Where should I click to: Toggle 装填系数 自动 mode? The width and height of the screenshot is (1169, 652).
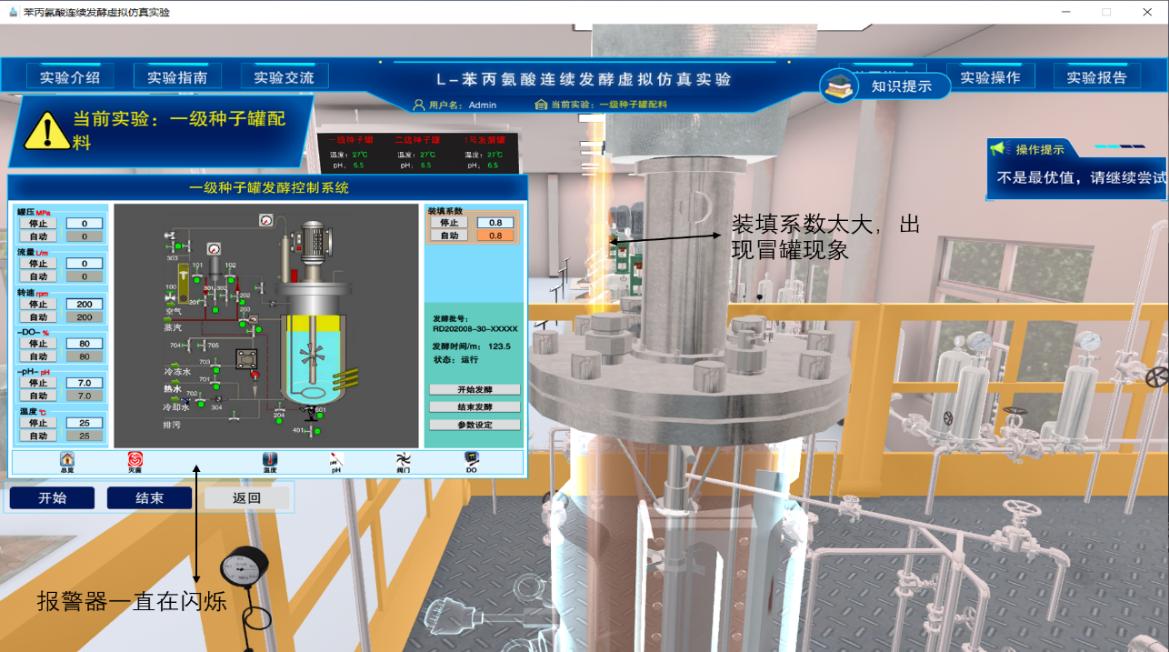tap(449, 236)
